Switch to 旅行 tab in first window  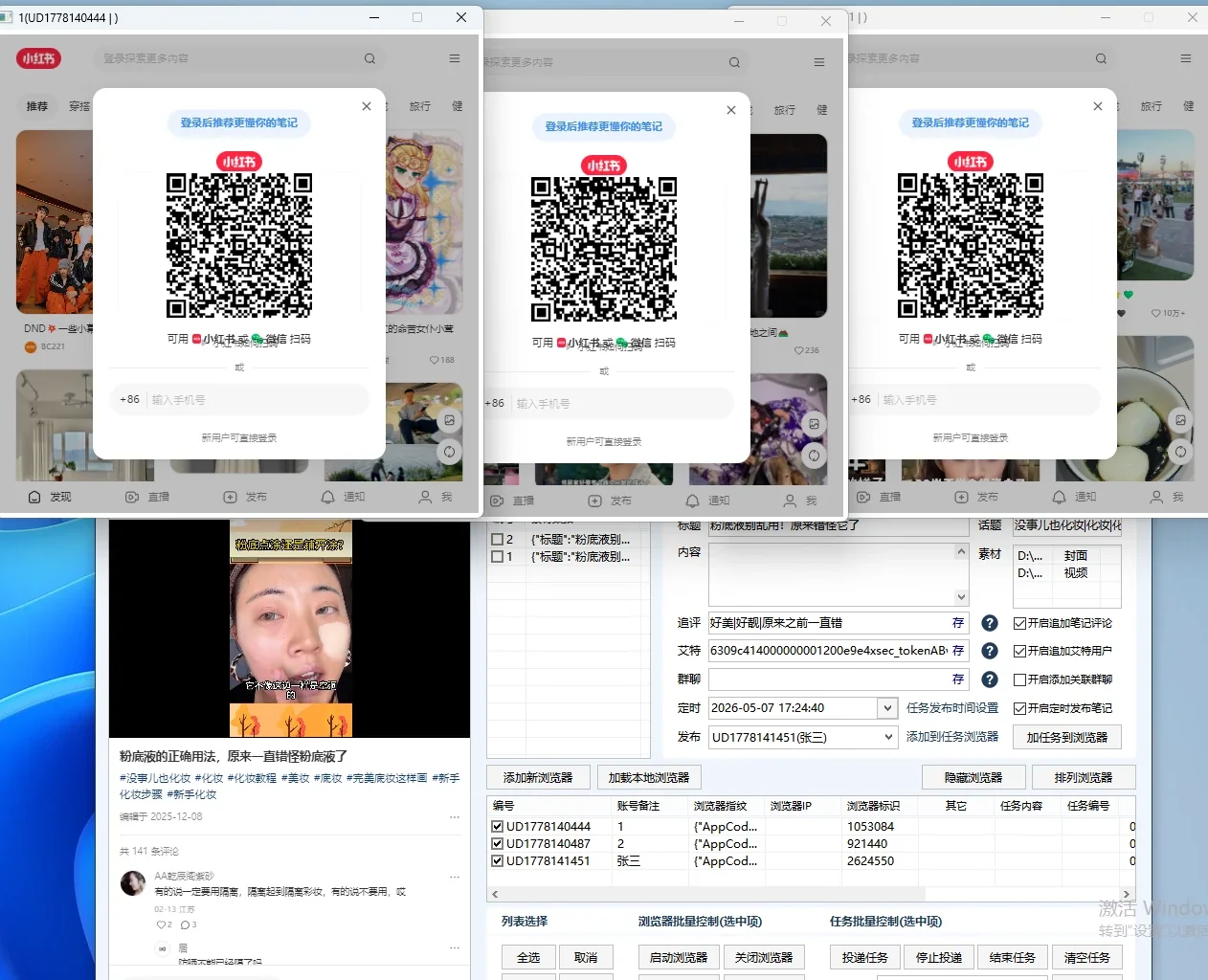coord(420,106)
